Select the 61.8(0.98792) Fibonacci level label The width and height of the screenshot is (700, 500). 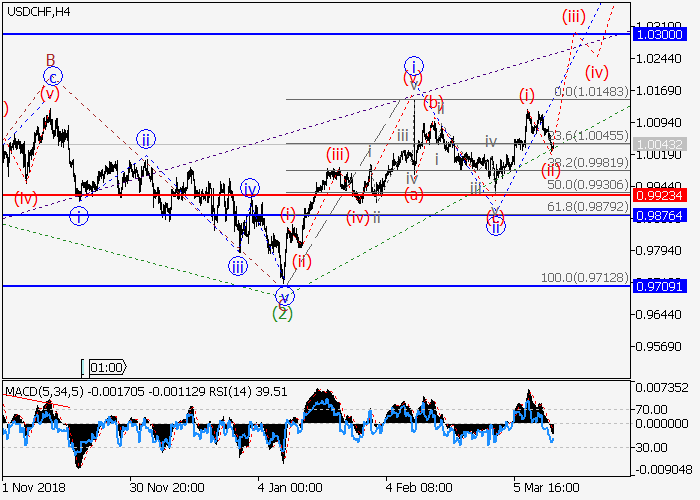click(586, 206)
